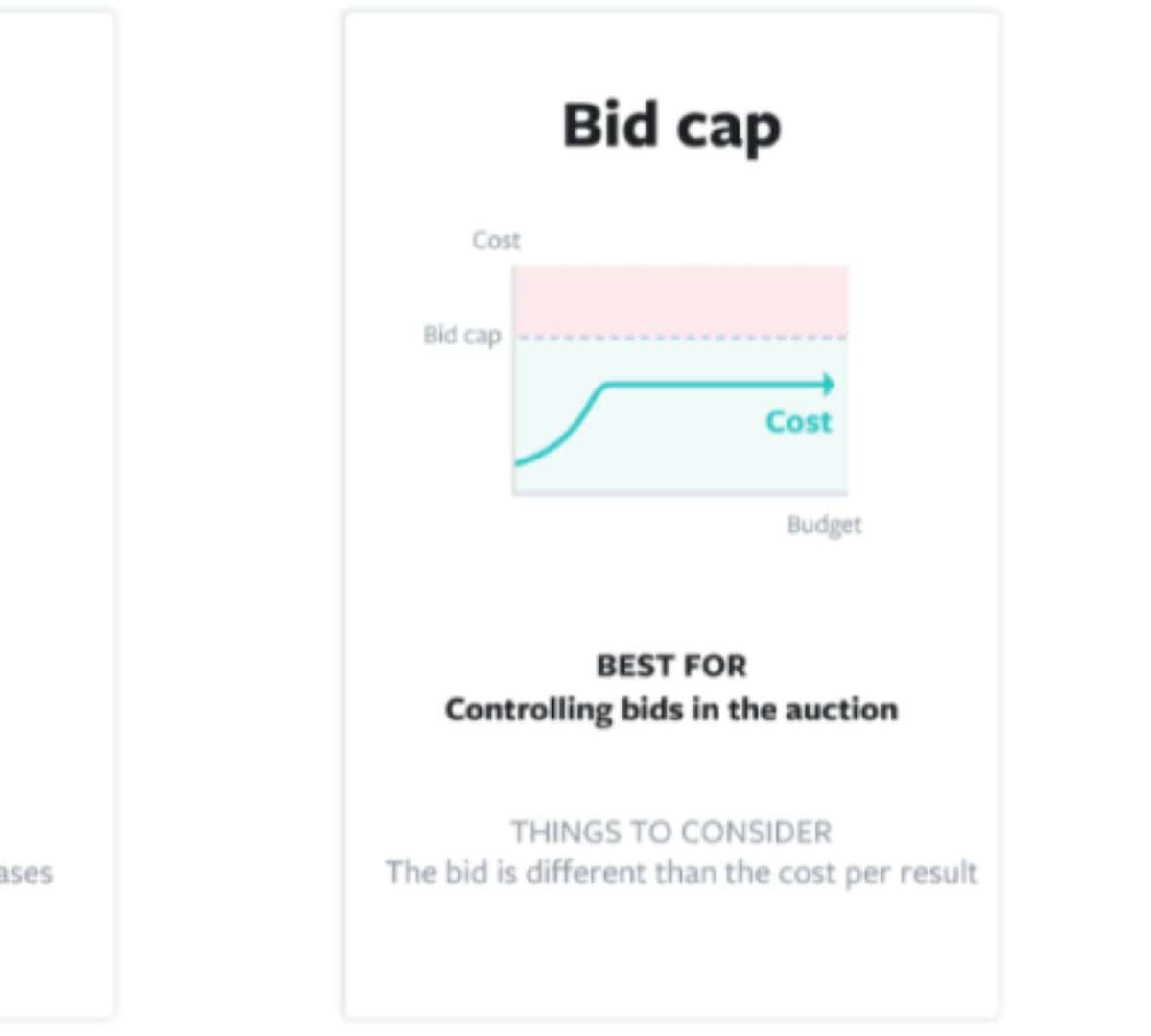
Task: Click the "THINGS TO CONSIDER" heading
Action: pos(671,832)
